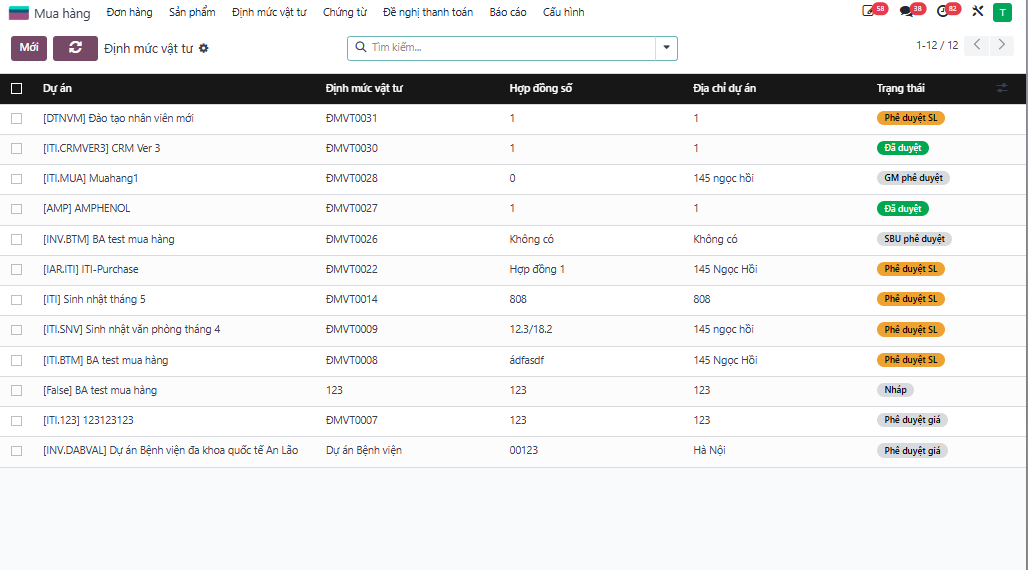The image size is (1028, 570).
Task: Open the optional columns adjust icon
Action: 1002,88
